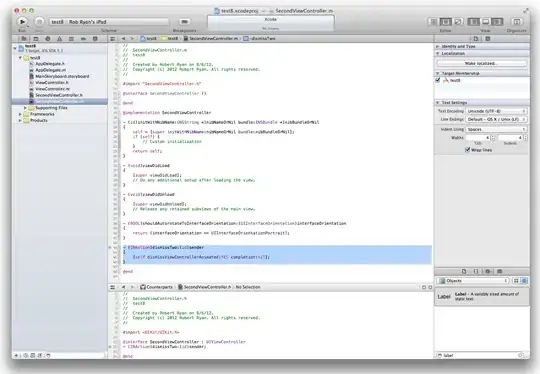
Task: Open the Text Encoding dropdown
Action: (x=496, y=111)
